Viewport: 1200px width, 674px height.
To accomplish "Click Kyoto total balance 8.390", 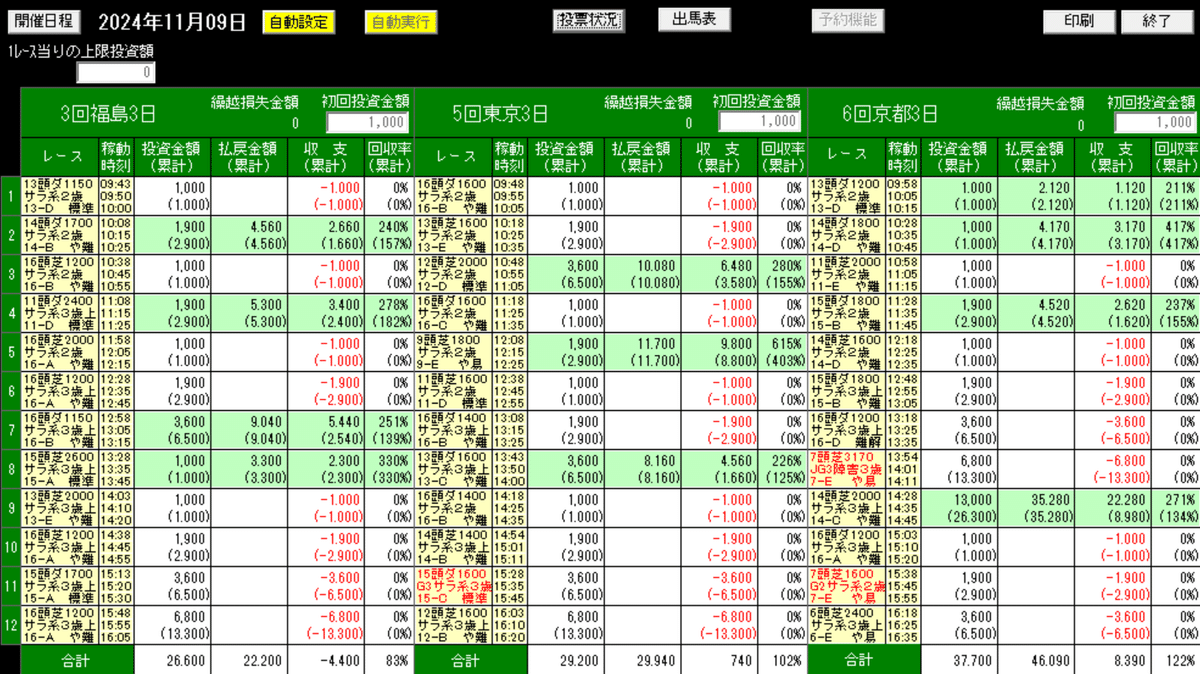I will click(1114, 660).
